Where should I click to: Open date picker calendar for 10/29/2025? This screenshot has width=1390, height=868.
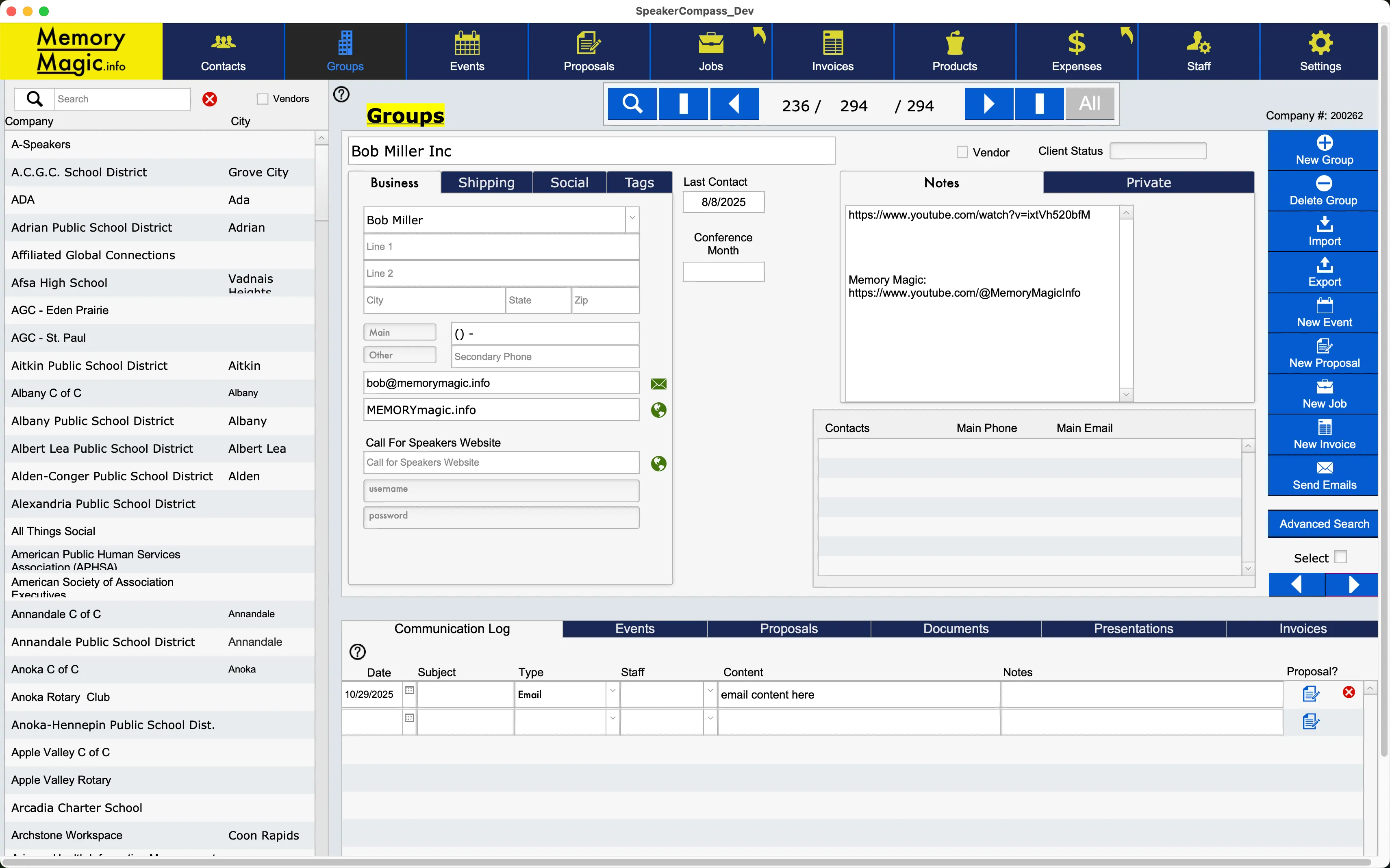click(409, 690)
